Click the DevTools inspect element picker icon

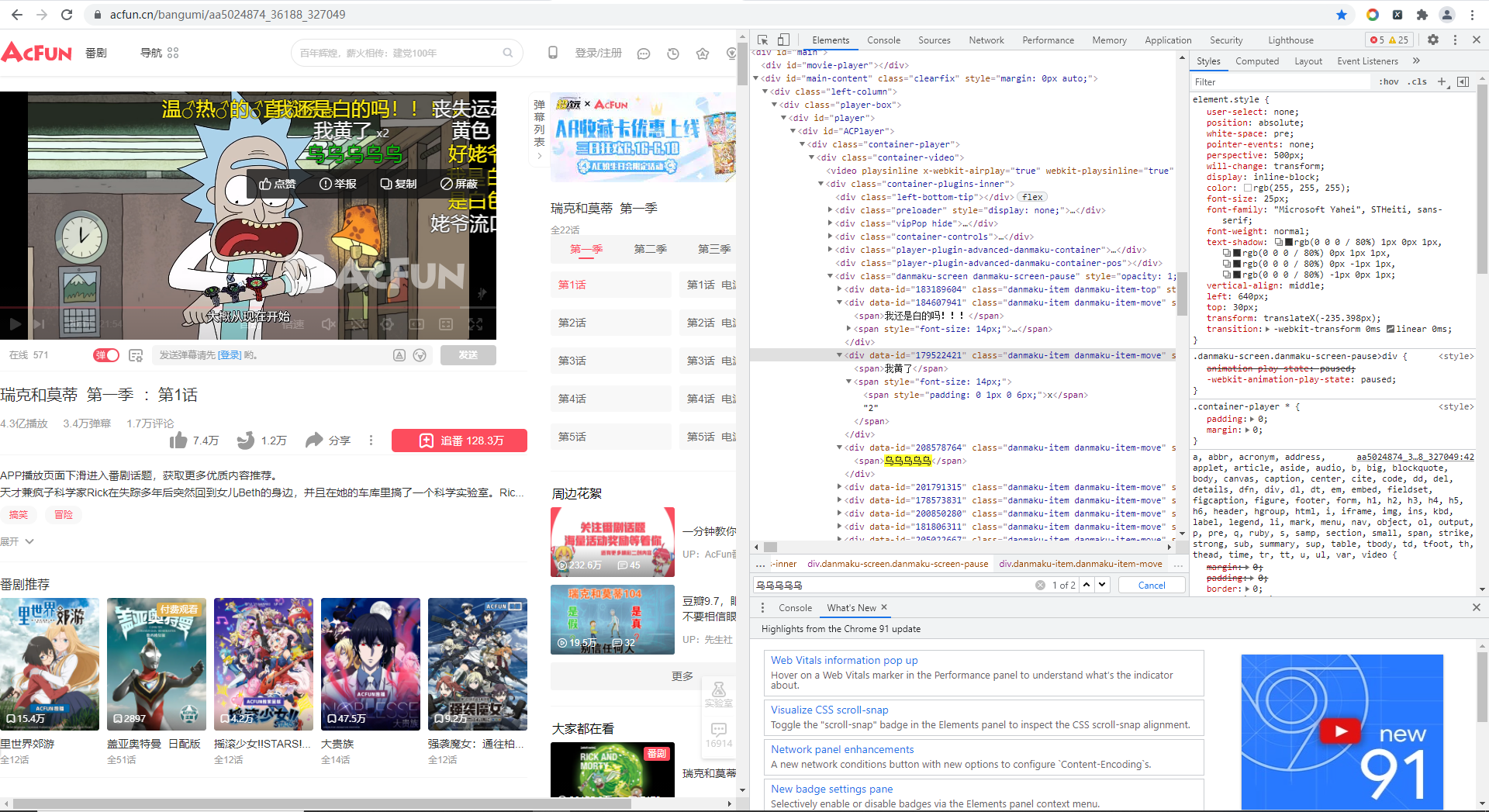point(763,40)
